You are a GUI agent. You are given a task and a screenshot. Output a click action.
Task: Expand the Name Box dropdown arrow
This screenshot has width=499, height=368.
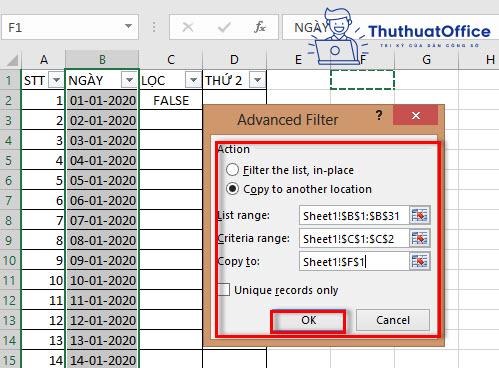pyautogui.click(x=128, y=26)
